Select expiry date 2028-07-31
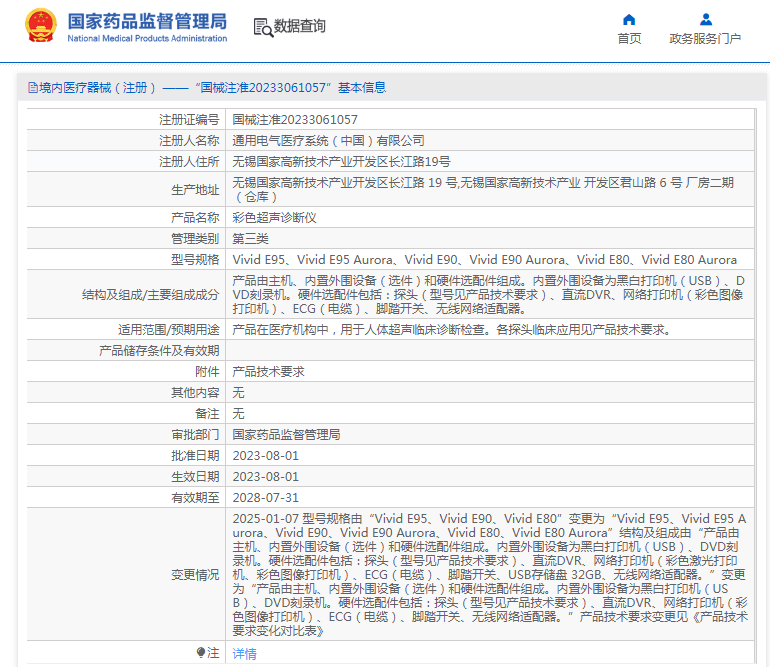Screen dimensions: 770x667 pyautogui.click(x=266, y=498)
